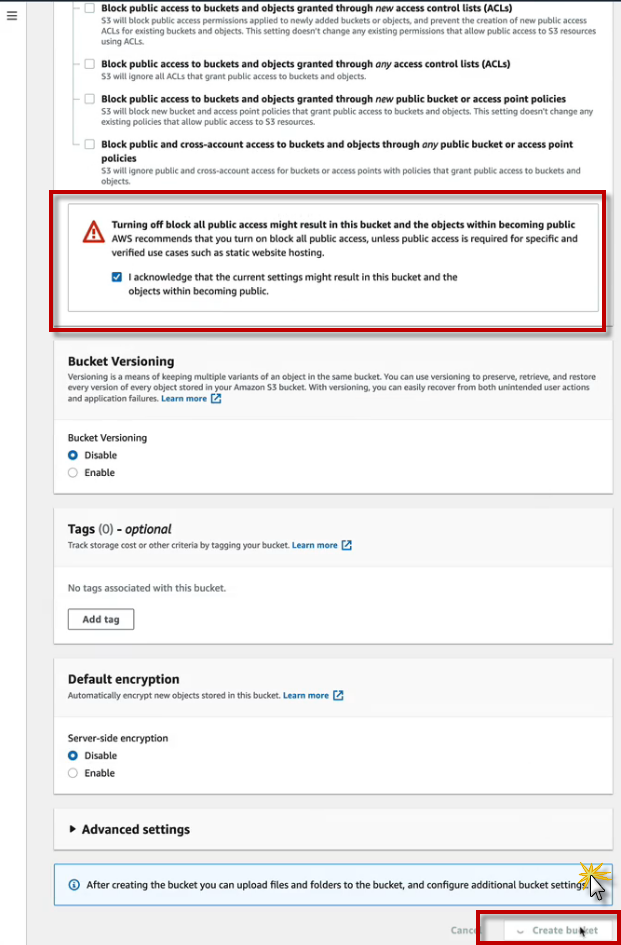The height and width of the screenshot is (945, 621).
Task: Click the info icon in the blue banner
Action: [73, 885]
